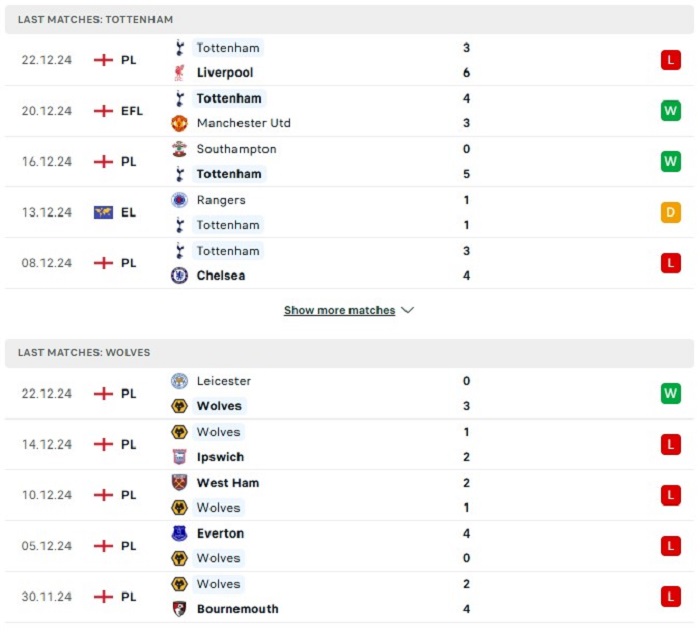Click green W badge for Manchester Utd match
This screenshot has height=635, width=700.
671,111
